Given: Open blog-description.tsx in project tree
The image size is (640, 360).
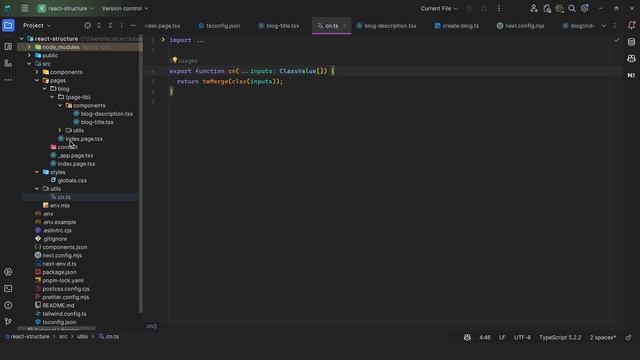Looking at the screenshot, I should click(107, 114).
